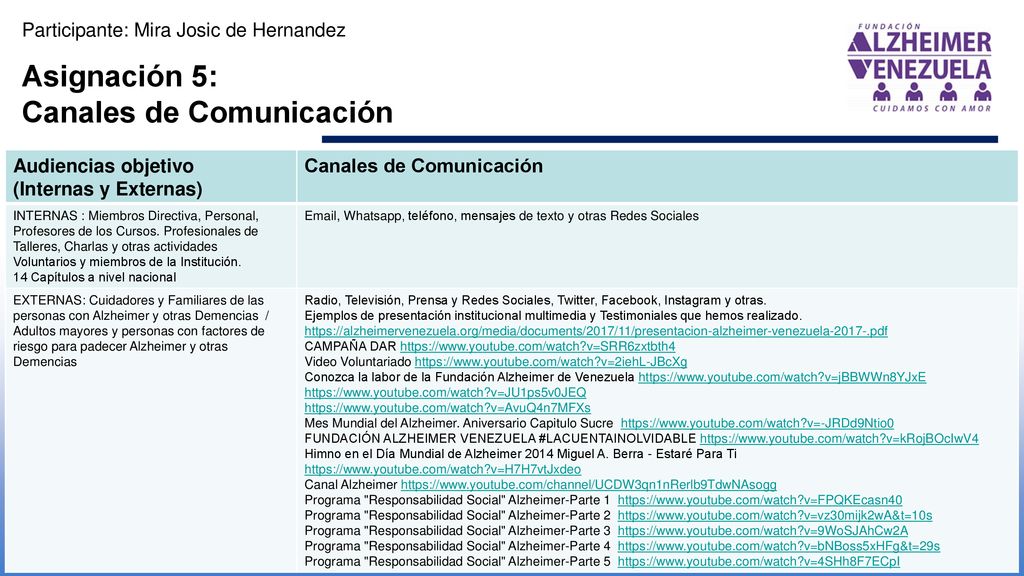Click '14 Capítulos a nivel nacional' text
The image size is (1024, 576).
click(x=95, y=278)
